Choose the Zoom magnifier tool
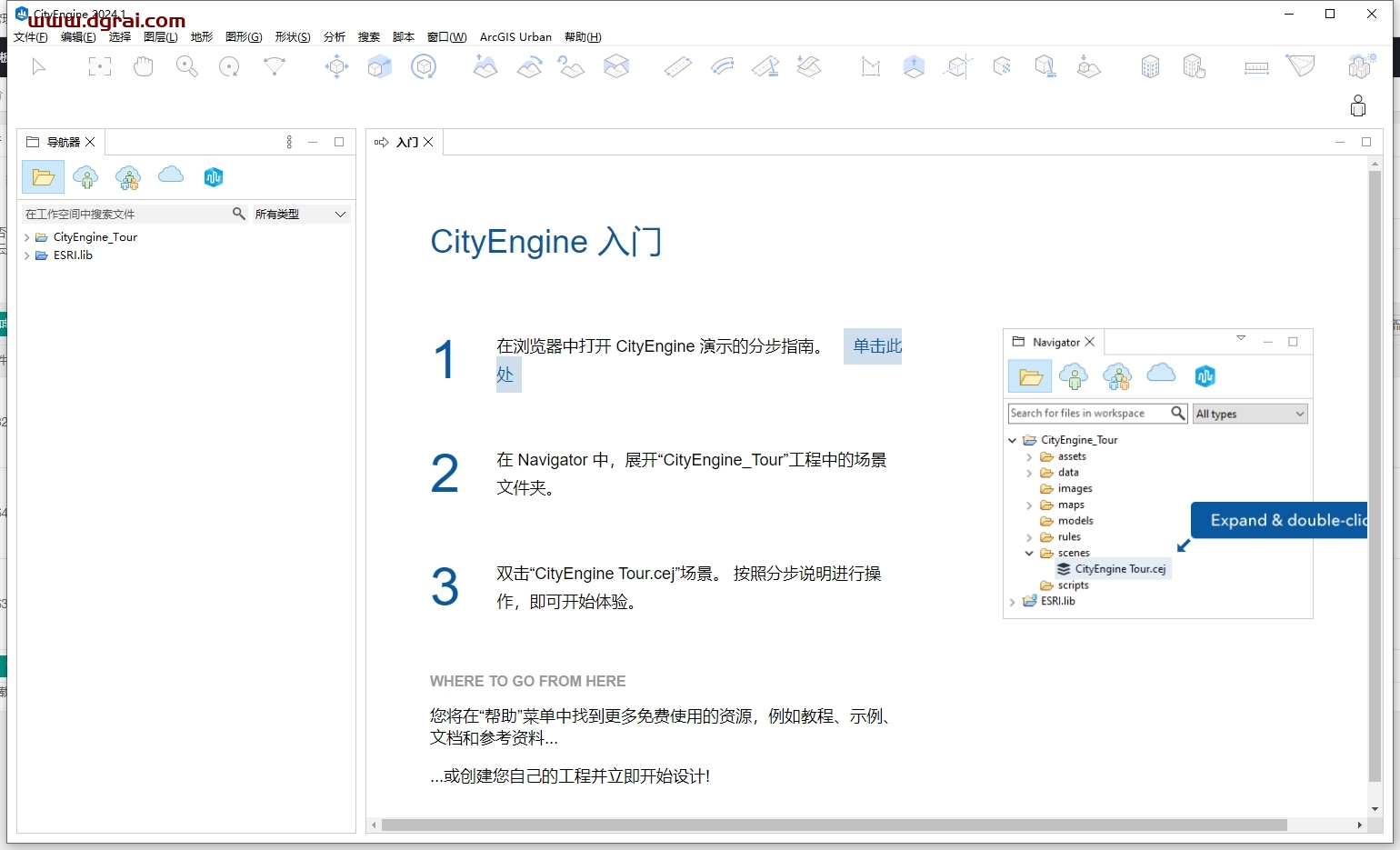Viewport: 1400px width, 850px height. click(x=187, y=66)
